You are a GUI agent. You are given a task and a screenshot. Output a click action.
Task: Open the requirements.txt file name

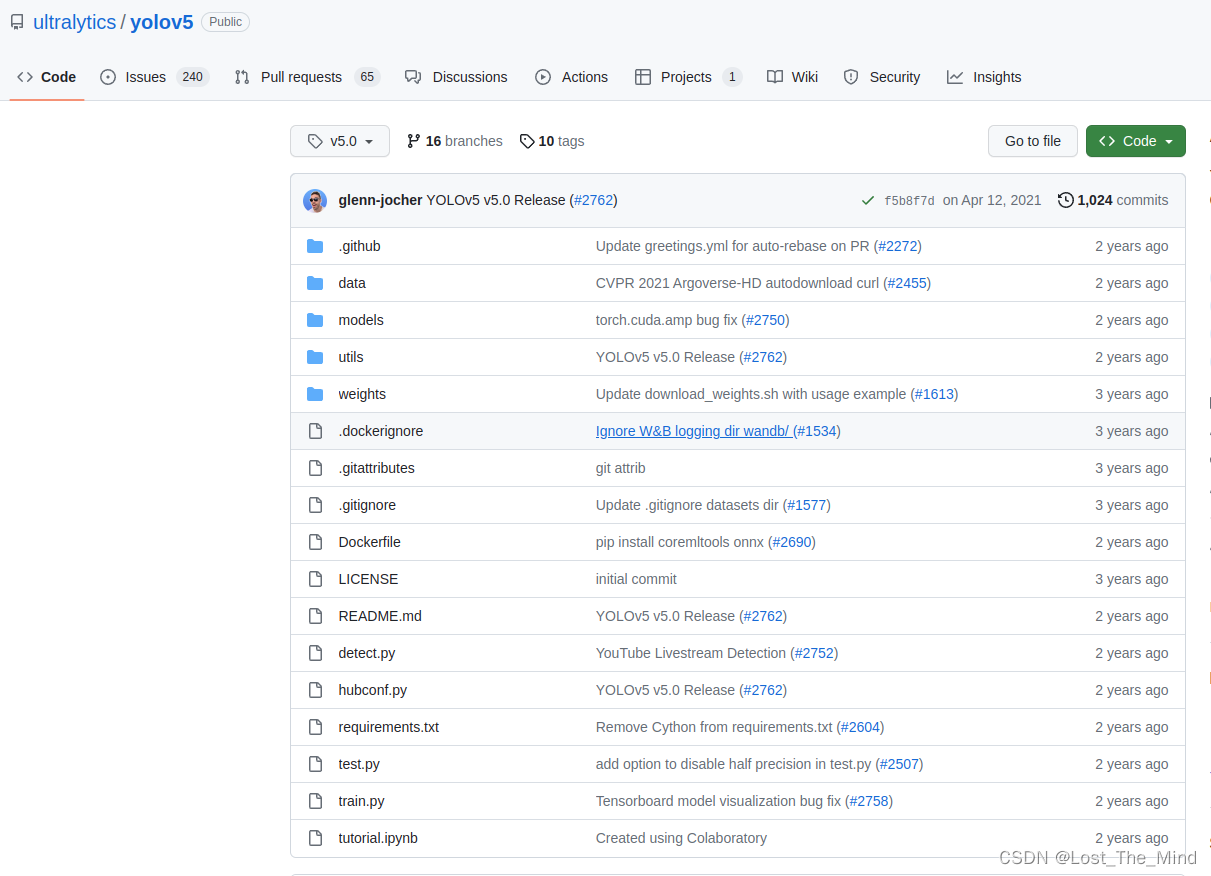click(389, 727)
